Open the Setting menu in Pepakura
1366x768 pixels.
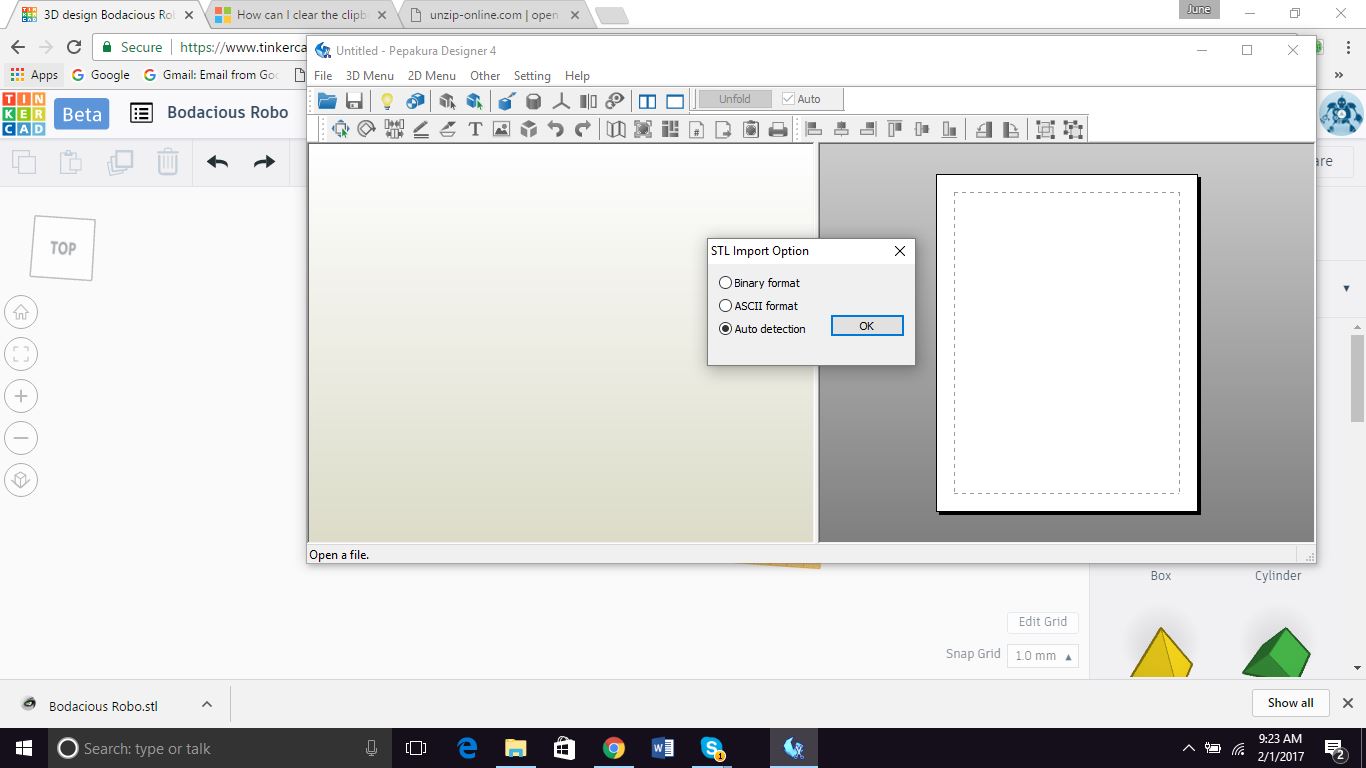pyautogui.click(x=532, y=76)
